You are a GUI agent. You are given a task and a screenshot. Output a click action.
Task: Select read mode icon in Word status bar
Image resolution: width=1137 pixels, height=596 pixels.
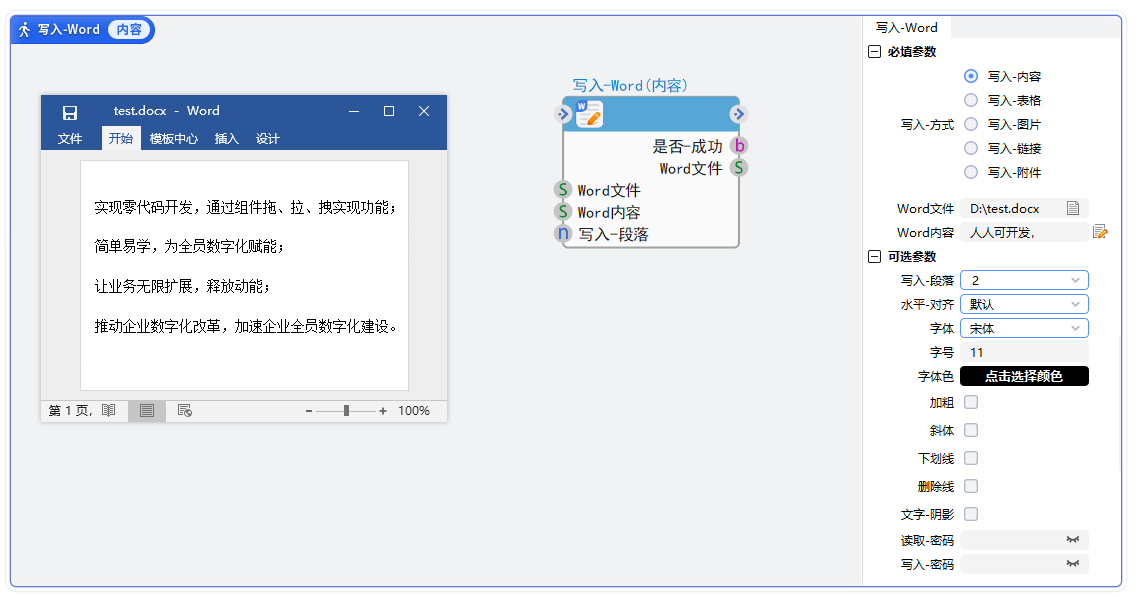[x=109, y=410]
